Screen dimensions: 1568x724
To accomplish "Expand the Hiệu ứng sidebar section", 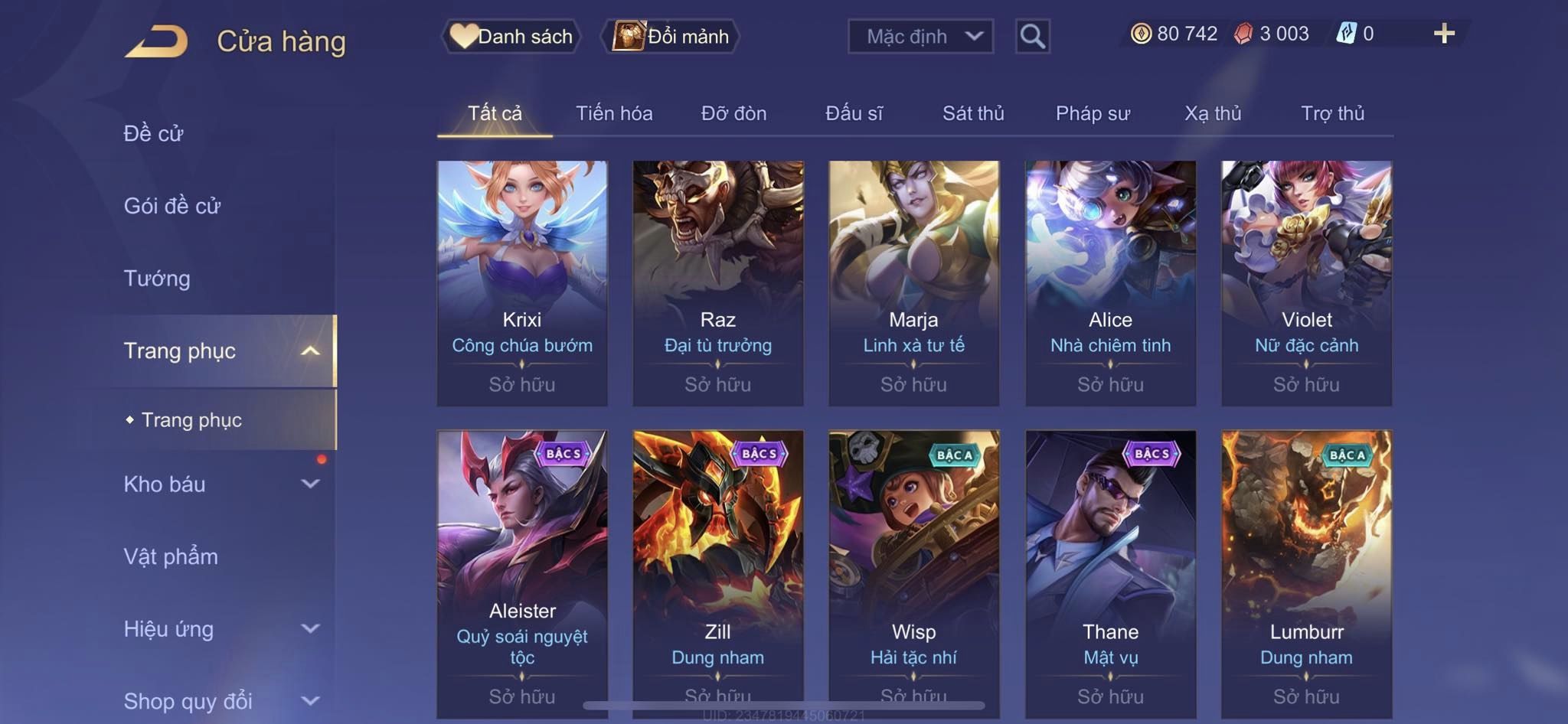I will [310, 628].
